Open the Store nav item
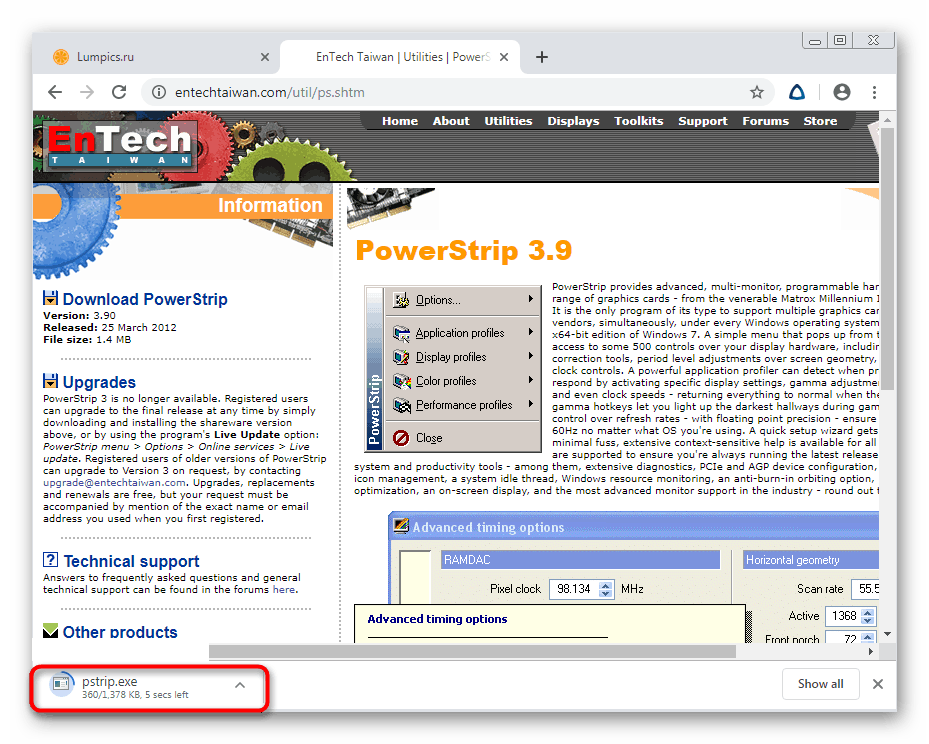 (821, 121)
